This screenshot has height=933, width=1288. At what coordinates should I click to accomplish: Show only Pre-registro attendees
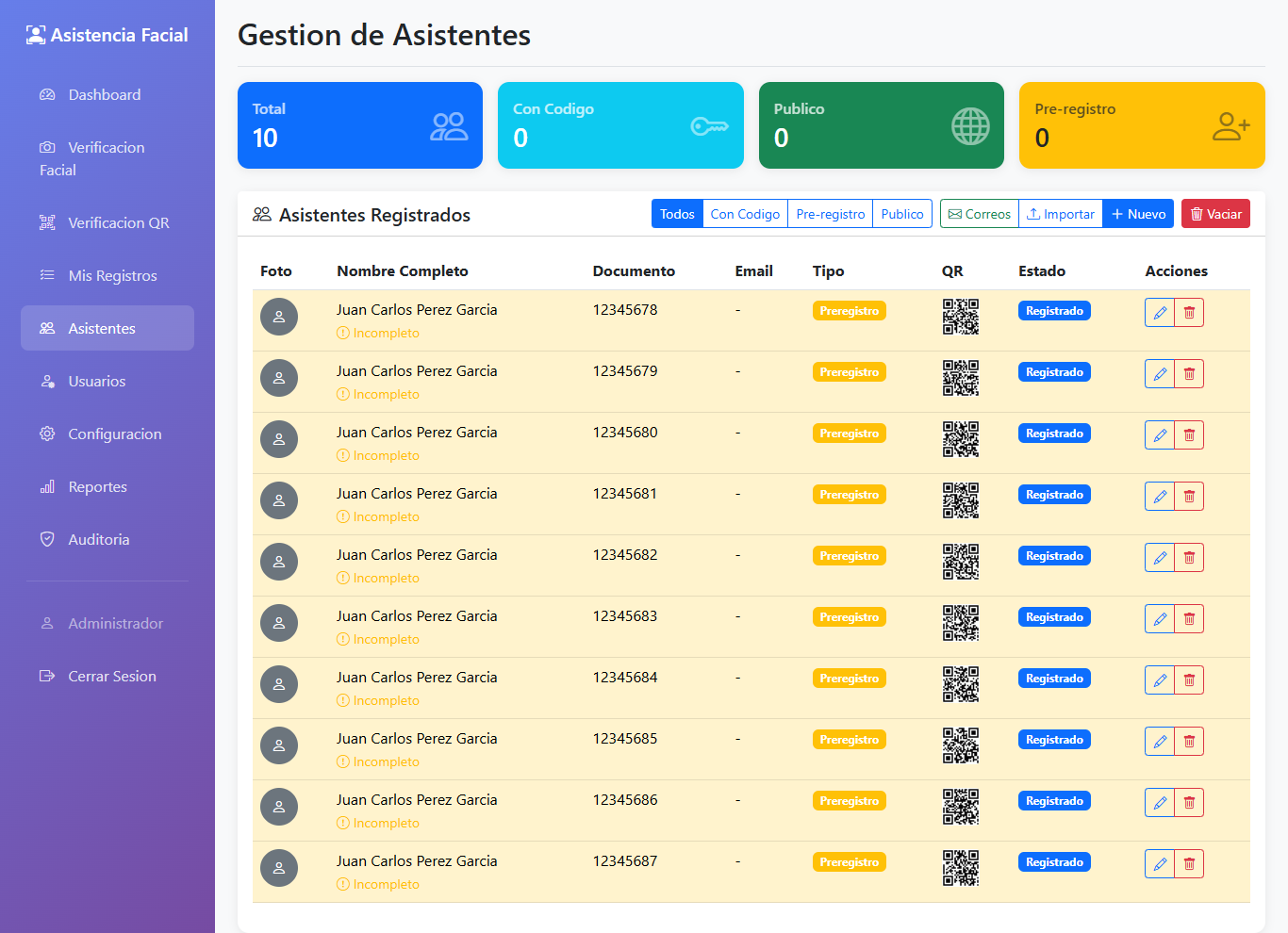coord(830,214)
